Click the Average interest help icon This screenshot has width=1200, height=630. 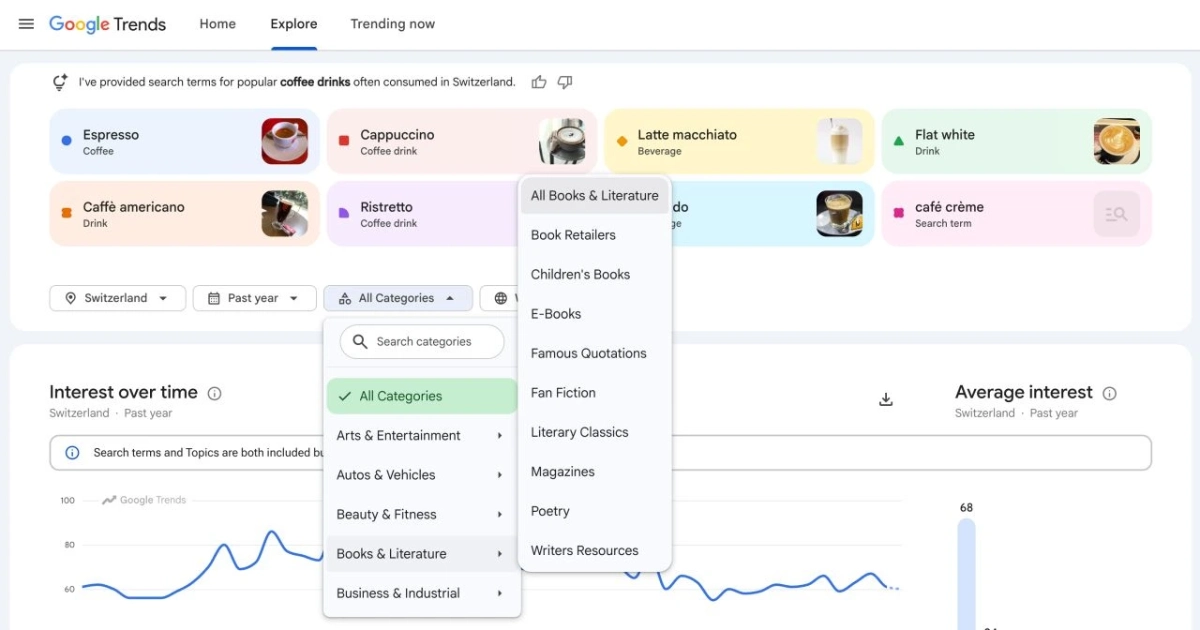[1109, 393]
